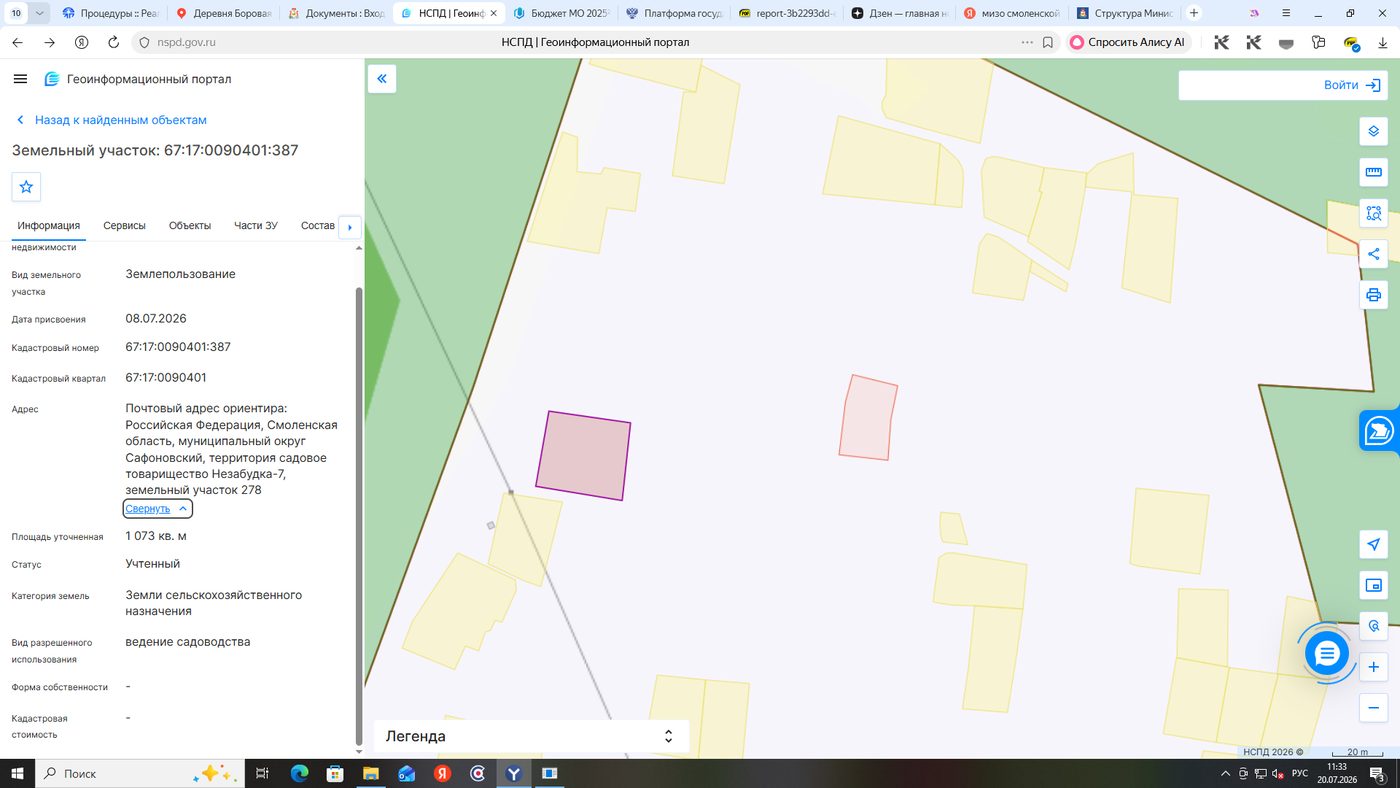The height and width of the screenshot is (788, 1400).
Task: Add parcel to favorites with star
Action: tap(26, 186)
